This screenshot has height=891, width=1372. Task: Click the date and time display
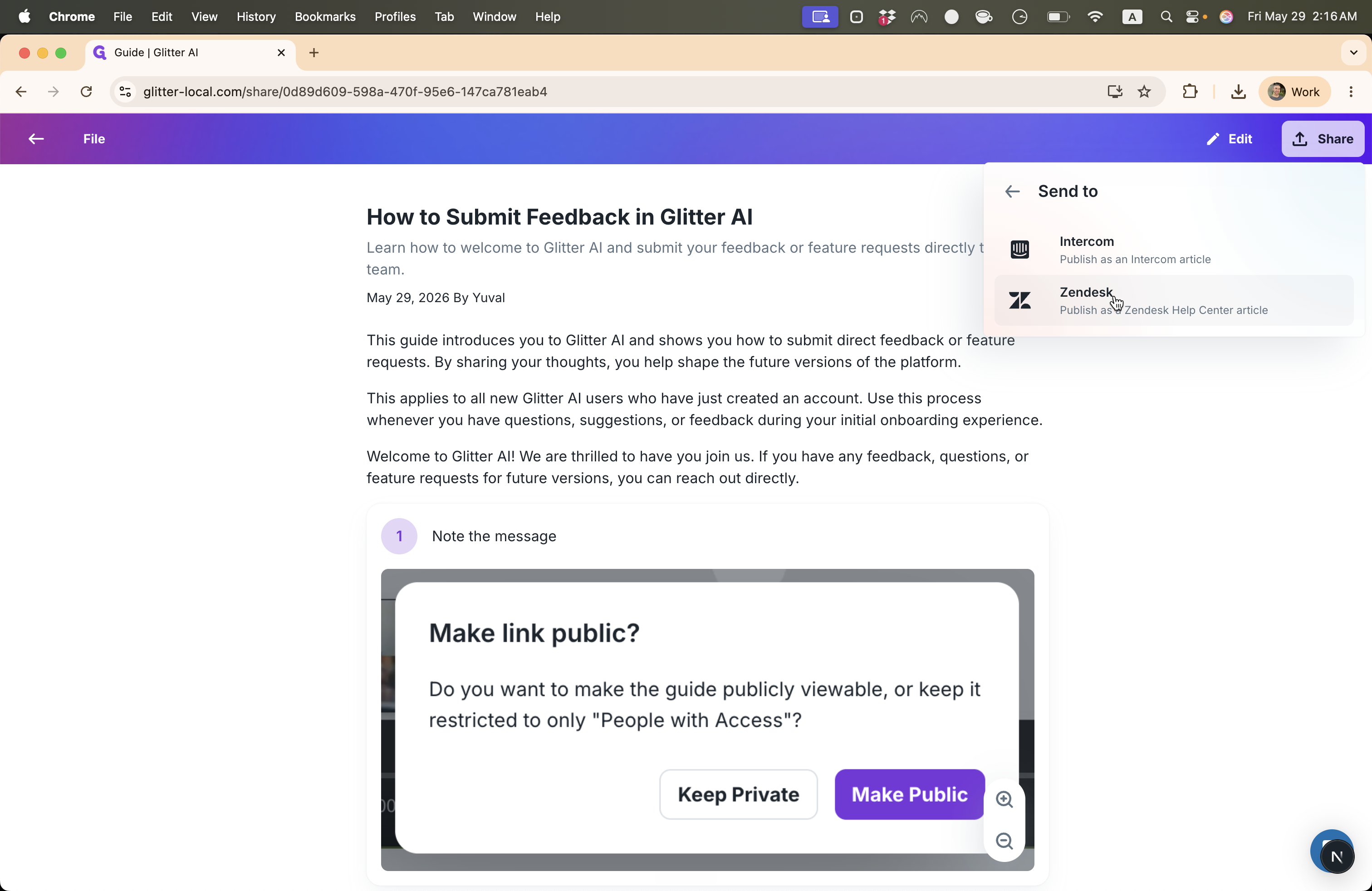pyautogui.click(x=1302, y=17)
